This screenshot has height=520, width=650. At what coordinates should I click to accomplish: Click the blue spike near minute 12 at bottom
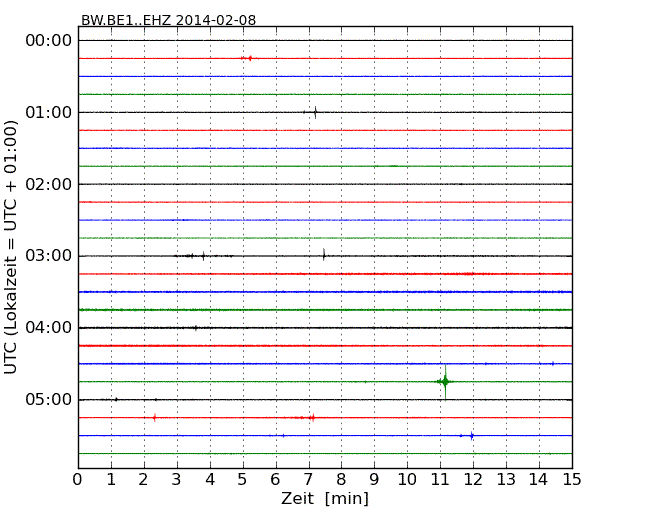[471, 435]
